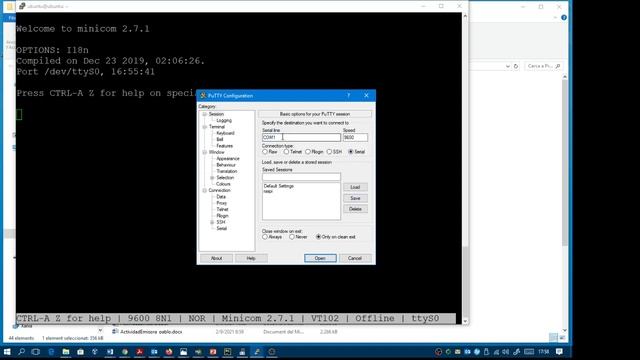
Task: Select SSH connection type radio
Action: [329, 152]
